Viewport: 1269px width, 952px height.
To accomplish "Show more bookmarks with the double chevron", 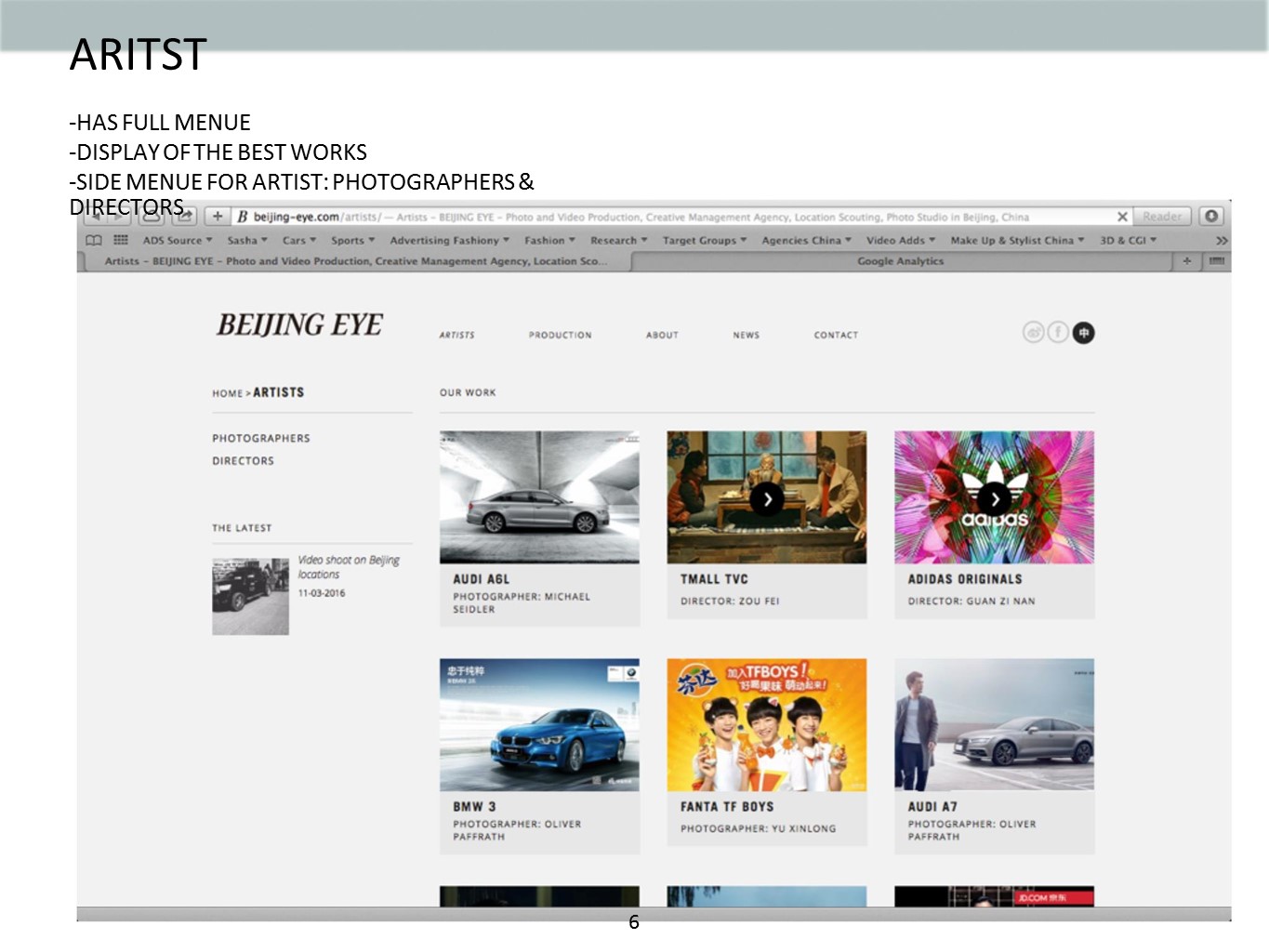I will 1222,240.
